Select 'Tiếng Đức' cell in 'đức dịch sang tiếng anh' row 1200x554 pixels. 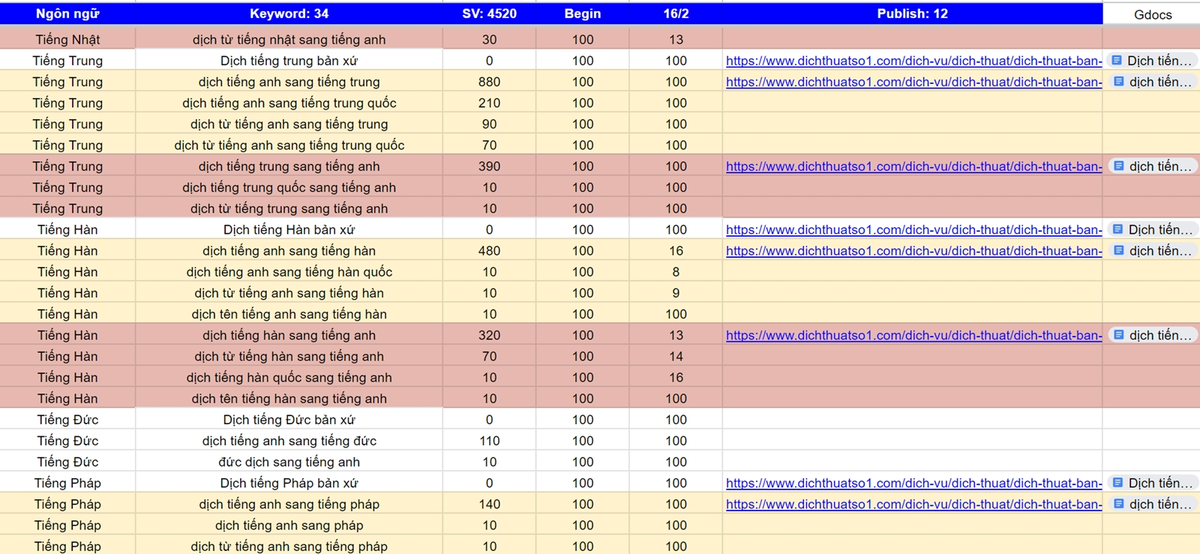pyautogui.click(x=67, y=462)
